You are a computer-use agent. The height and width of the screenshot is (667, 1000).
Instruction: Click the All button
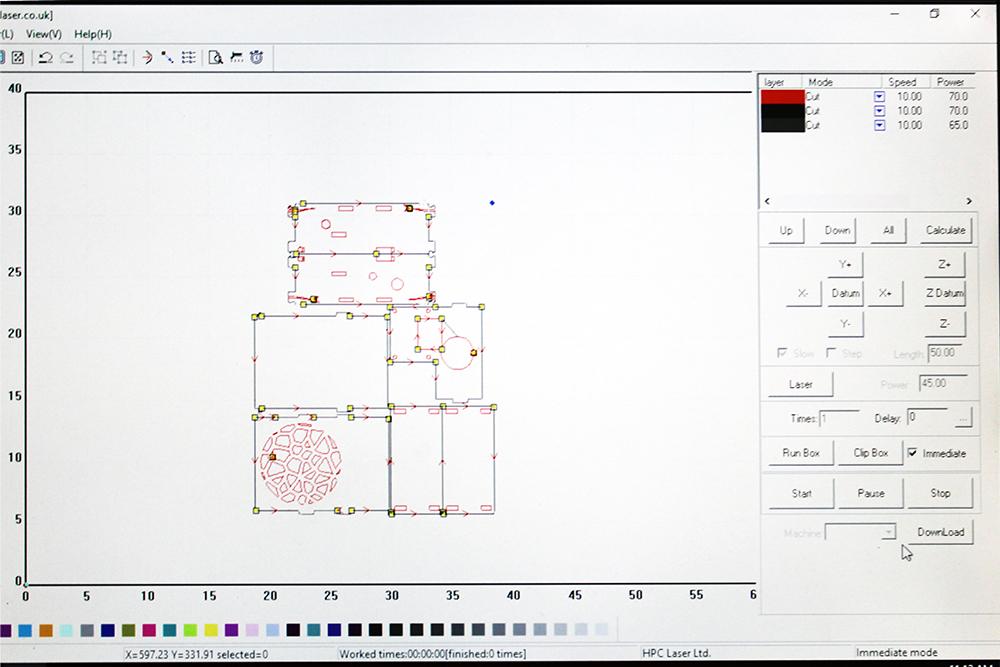pyautogui.click(x=888, y=230)
